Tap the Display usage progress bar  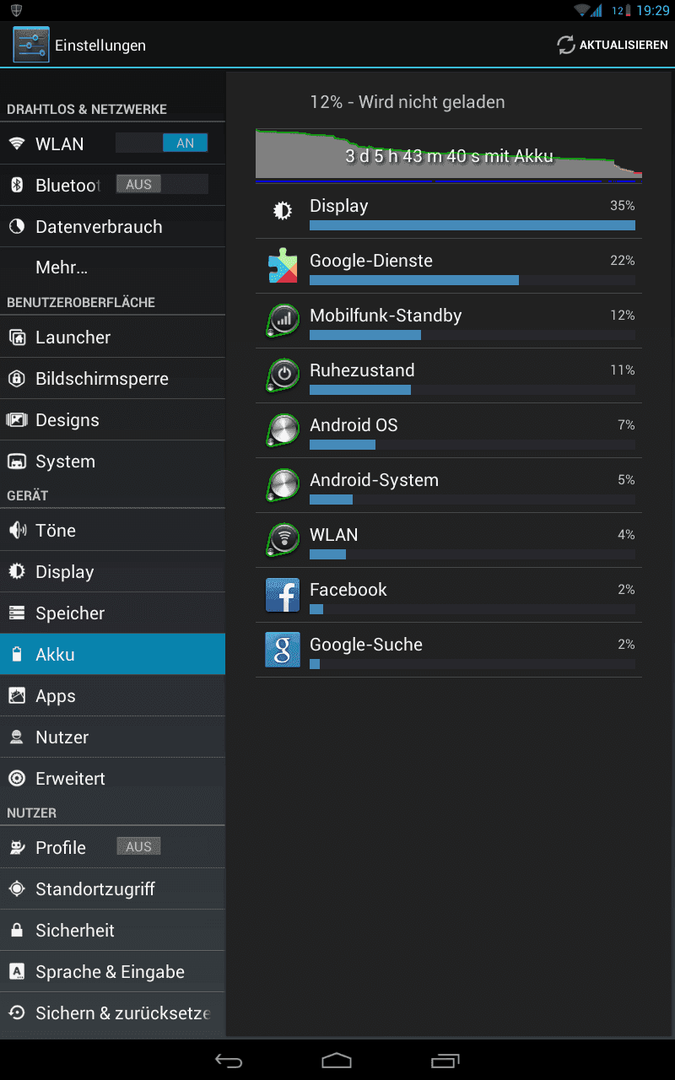[472, 225]
